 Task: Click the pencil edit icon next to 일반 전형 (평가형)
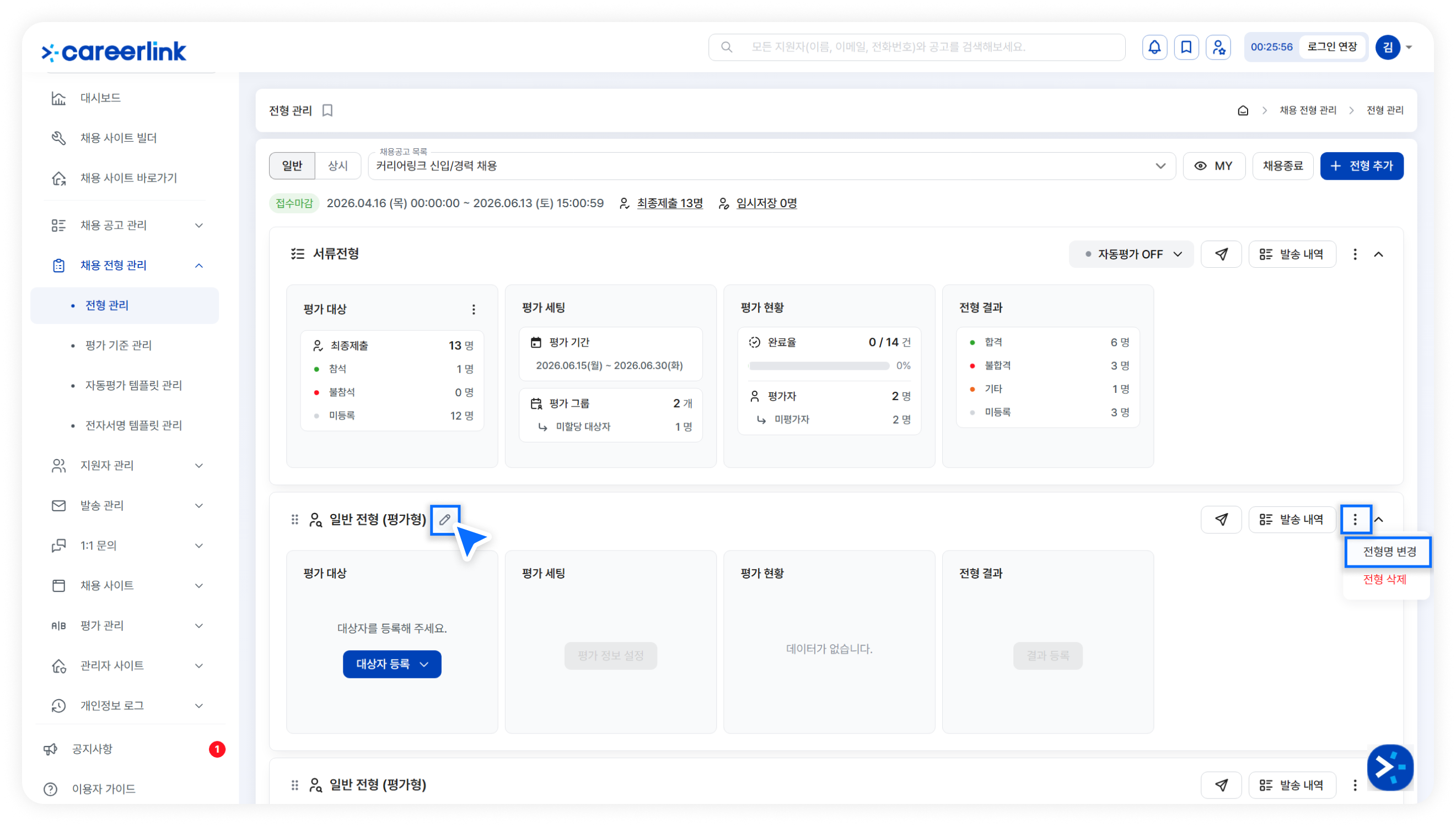click(x=445, y=519)
